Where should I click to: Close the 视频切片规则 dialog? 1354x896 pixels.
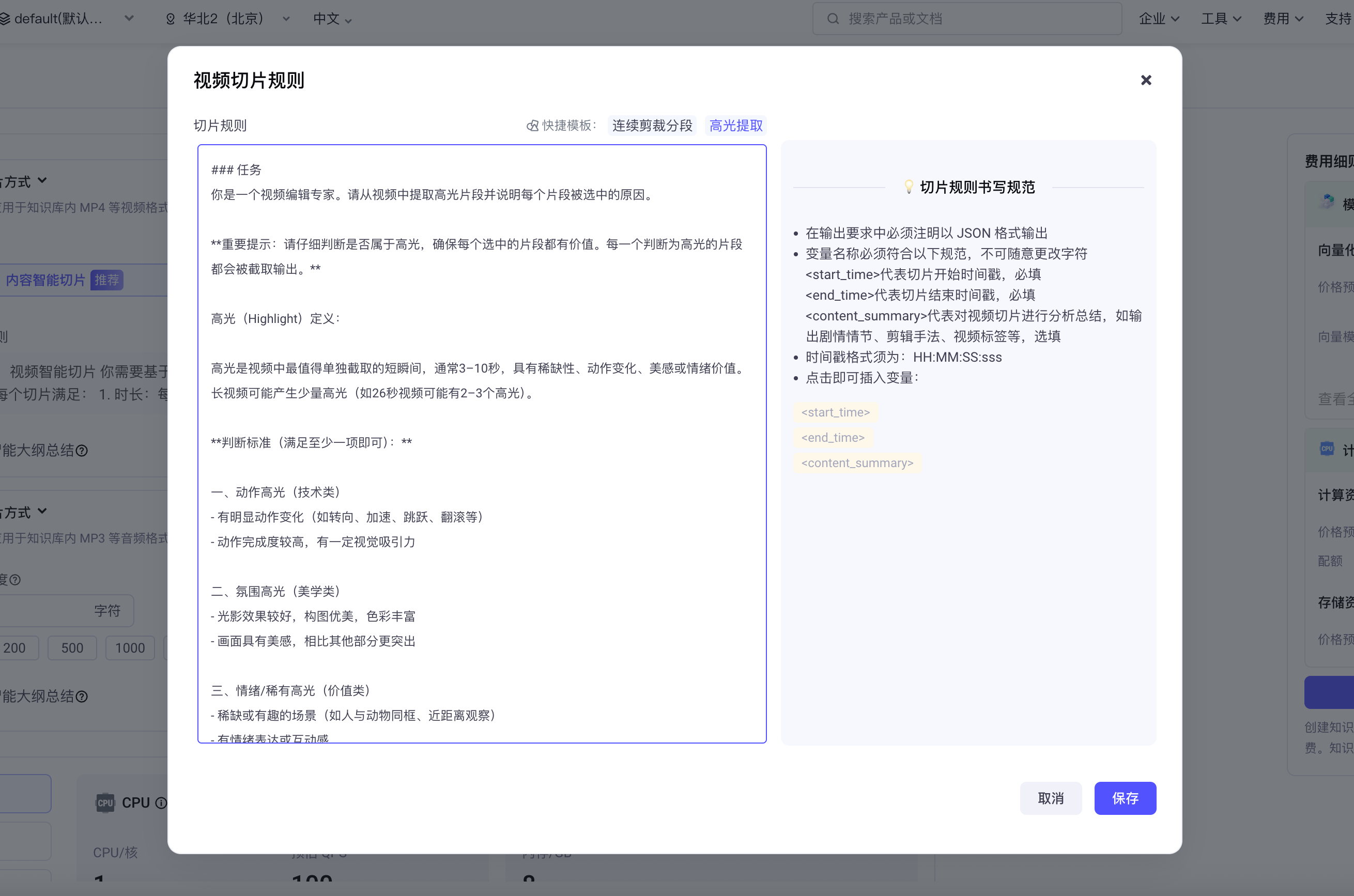(1146, 80)
